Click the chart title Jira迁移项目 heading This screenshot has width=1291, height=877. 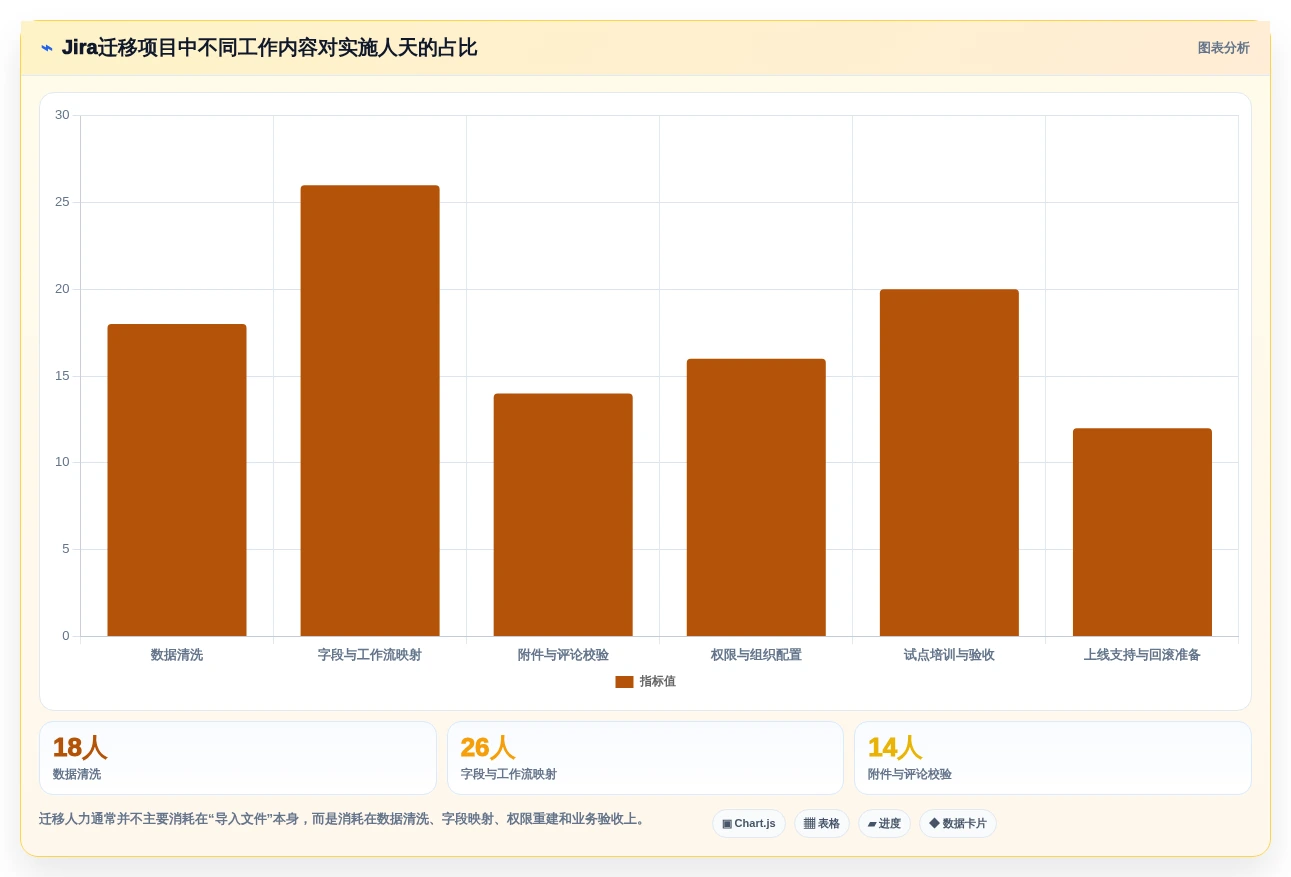click(269, 48)
